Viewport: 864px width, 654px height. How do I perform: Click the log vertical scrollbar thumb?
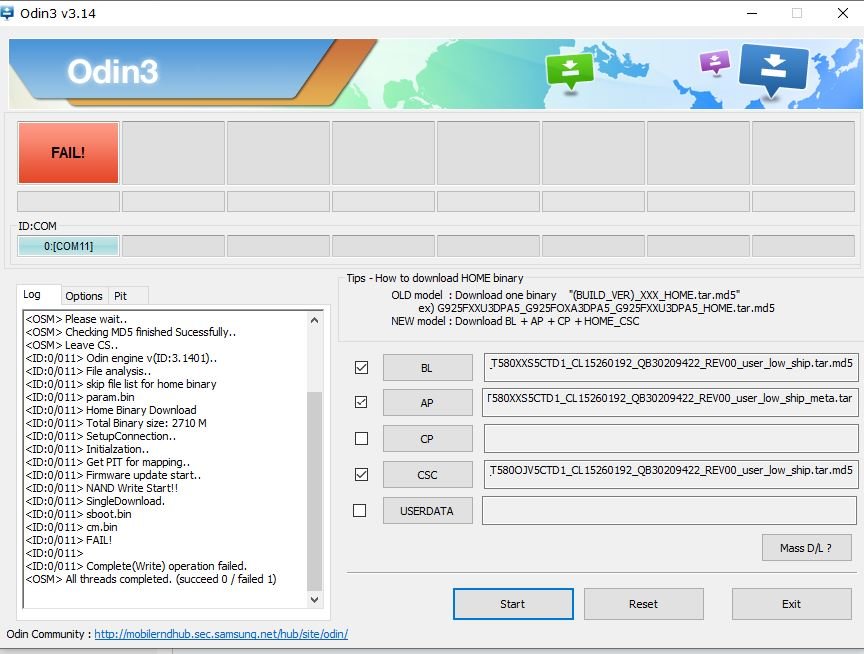[315, 491]
